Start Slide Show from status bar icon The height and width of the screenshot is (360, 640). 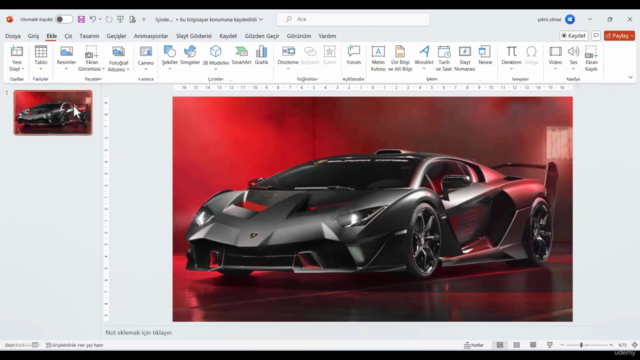[549, 345]
